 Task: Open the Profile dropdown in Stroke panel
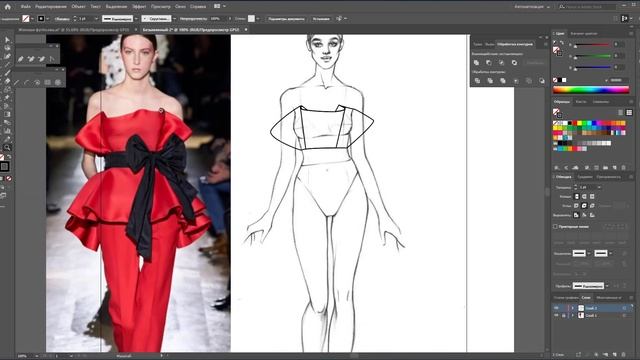point(607,286)
